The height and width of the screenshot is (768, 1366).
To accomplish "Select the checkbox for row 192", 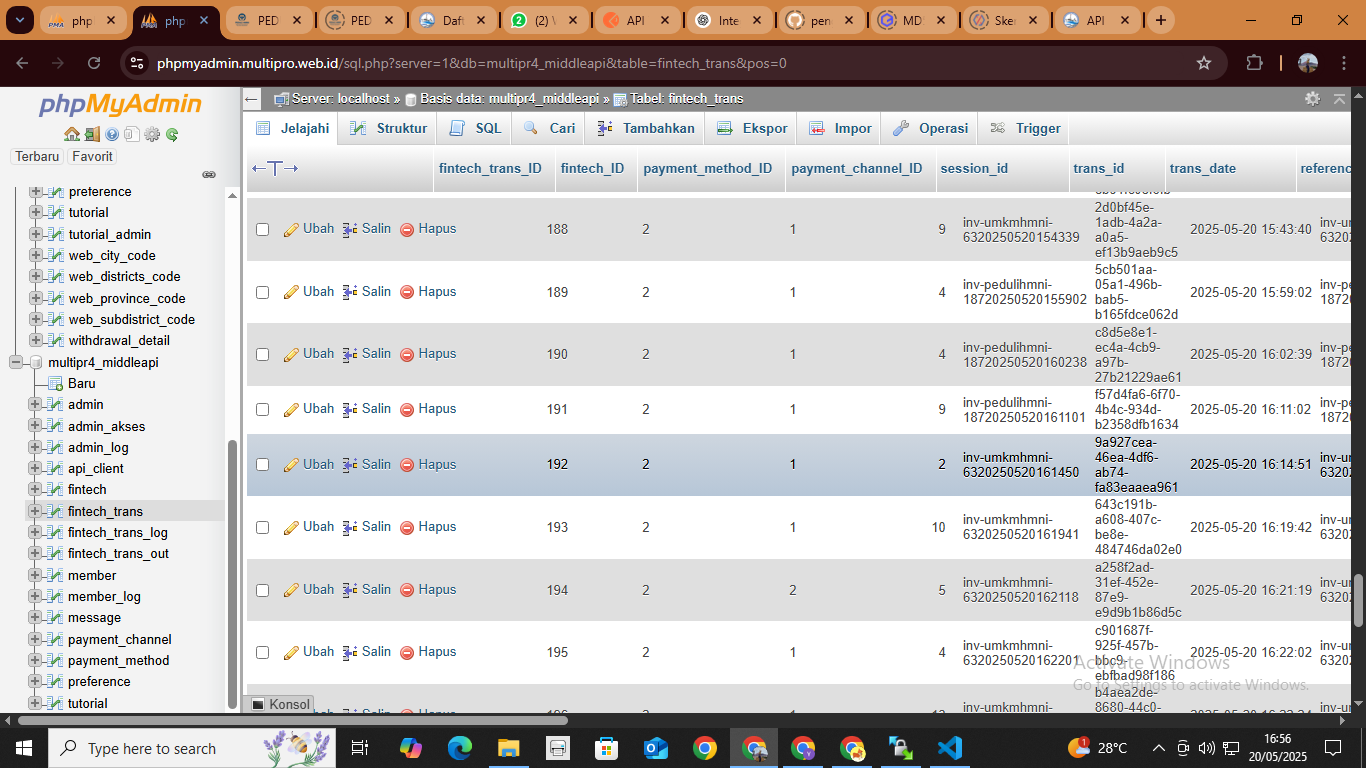I will (262, 465).
